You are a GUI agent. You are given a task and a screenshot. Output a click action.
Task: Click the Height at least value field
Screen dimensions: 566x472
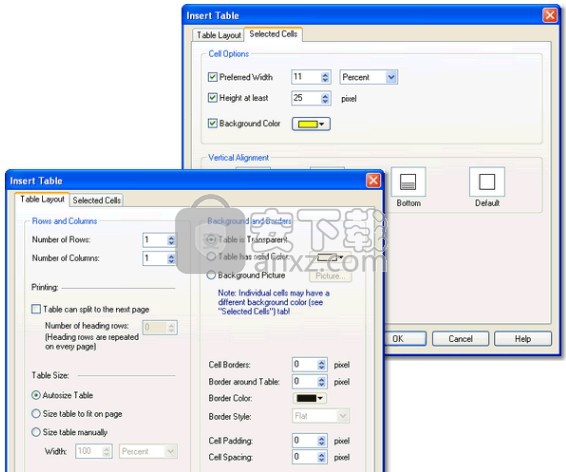coord(306,98)
